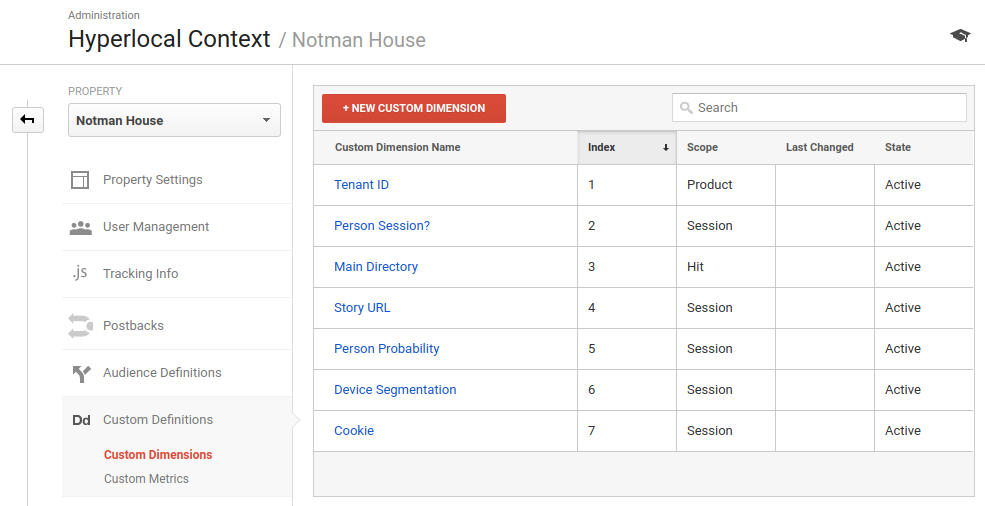Select Custom Metrics submenu item
Image resolution: width=985 pixels, height=506 pixels.
146,479
